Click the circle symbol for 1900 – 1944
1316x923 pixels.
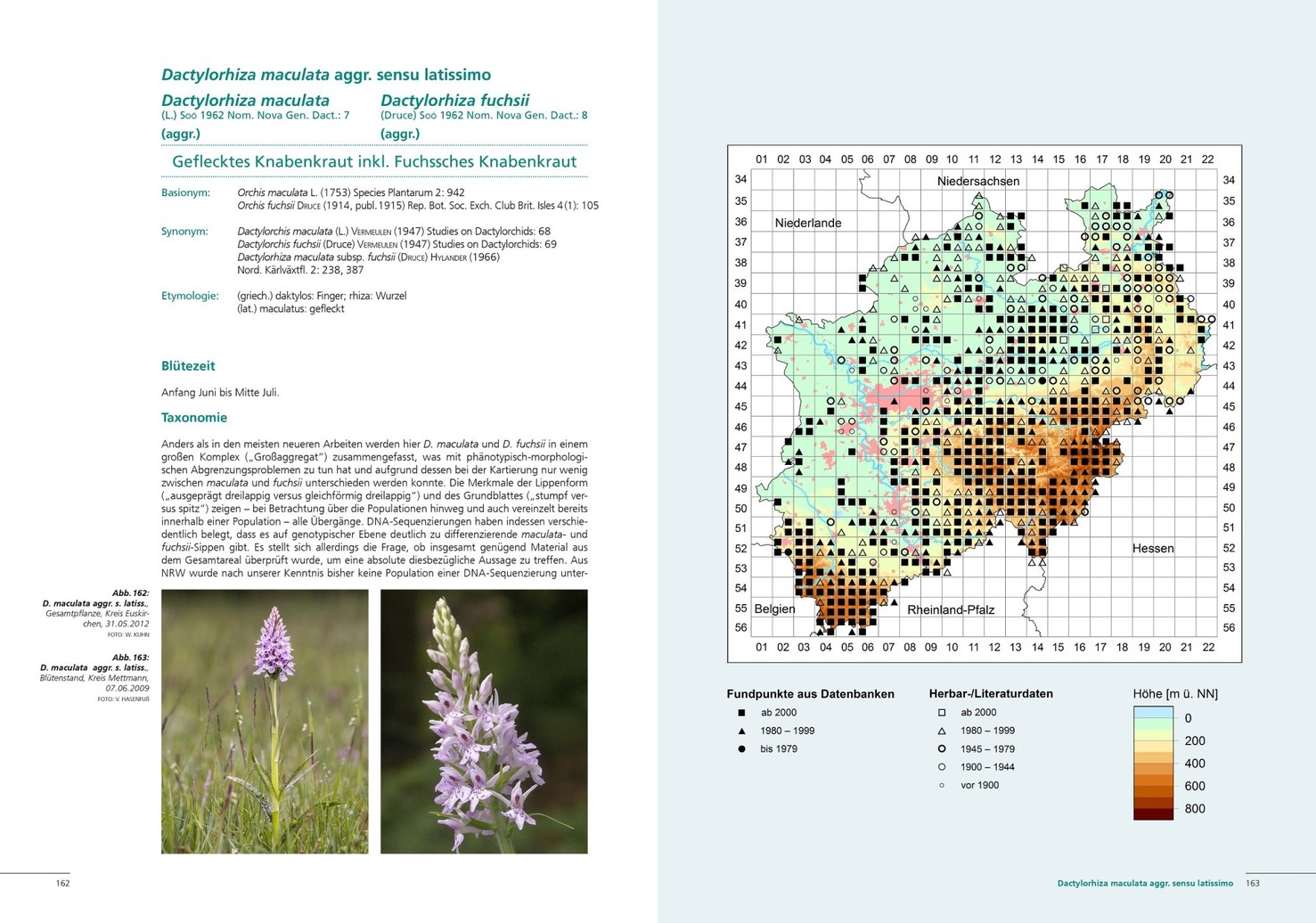941,767
